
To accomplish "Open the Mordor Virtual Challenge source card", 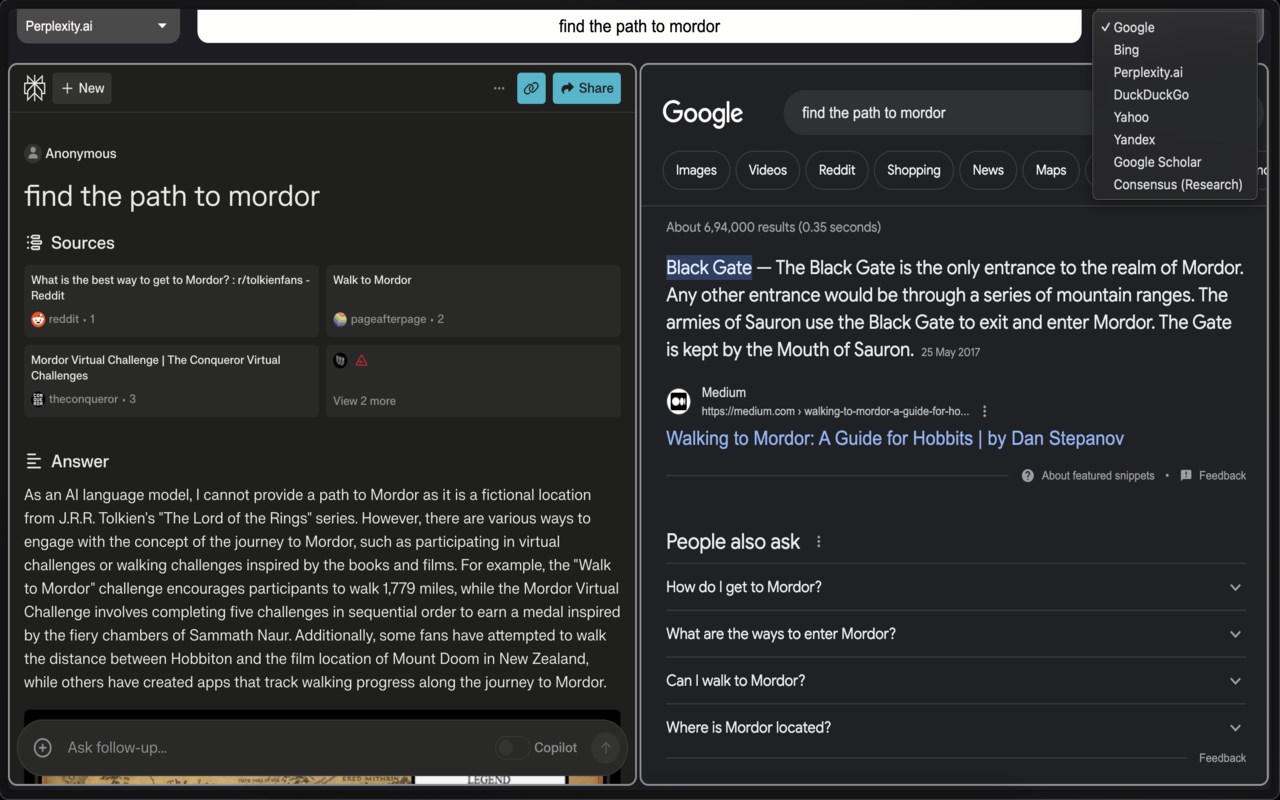I will pyautogui.click(x=172, y=381).
